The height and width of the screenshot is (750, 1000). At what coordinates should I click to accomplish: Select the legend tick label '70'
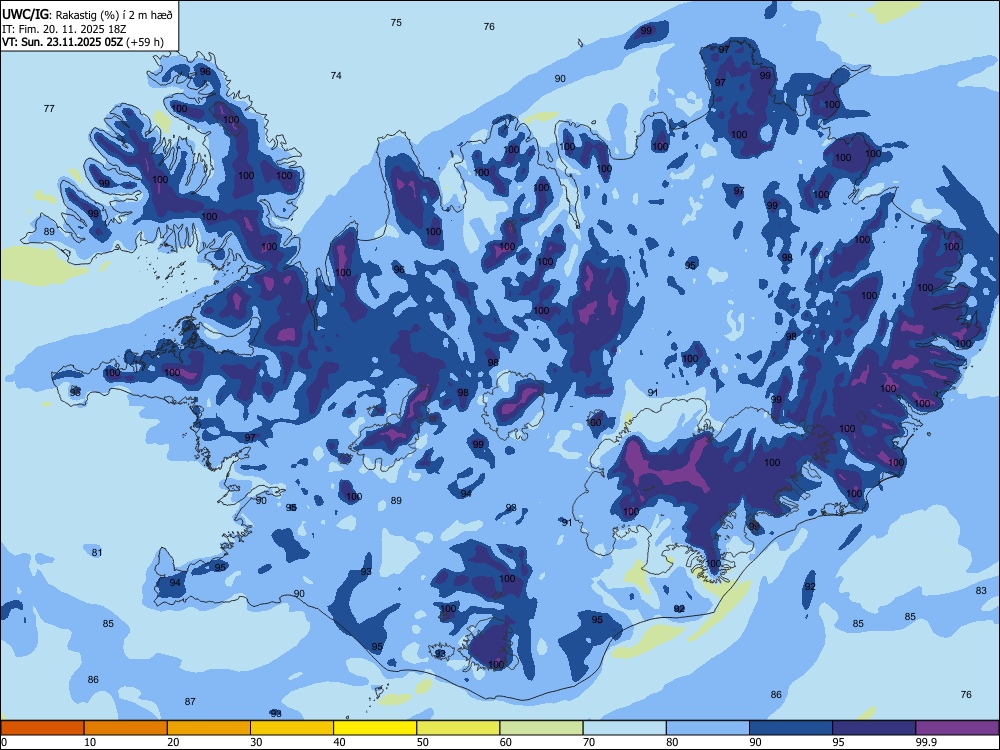(x=589, y=742)
